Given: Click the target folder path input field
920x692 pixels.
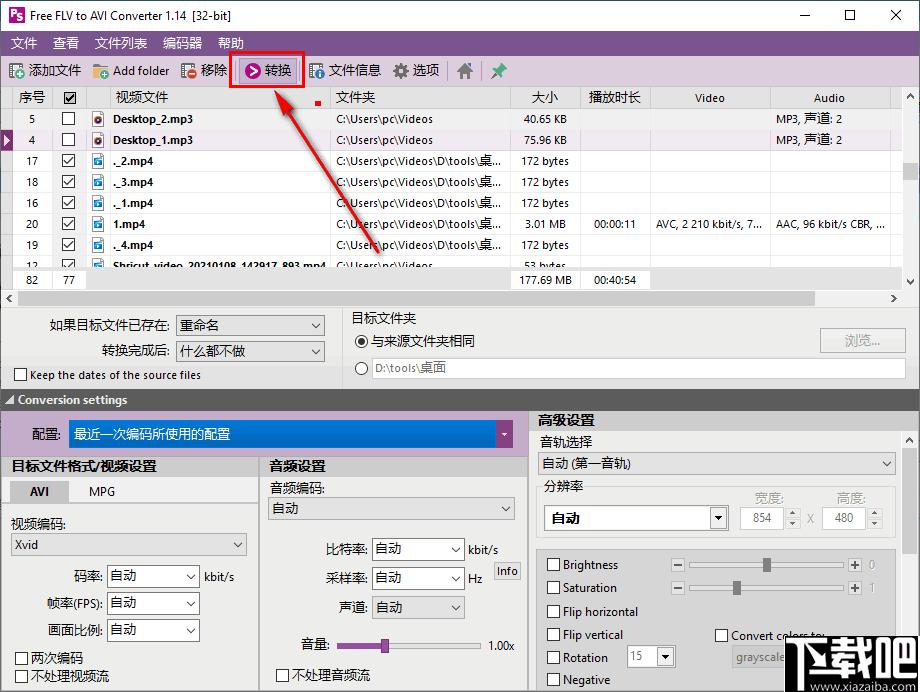Looking at the screenshot, I should (x=639, y=369).
